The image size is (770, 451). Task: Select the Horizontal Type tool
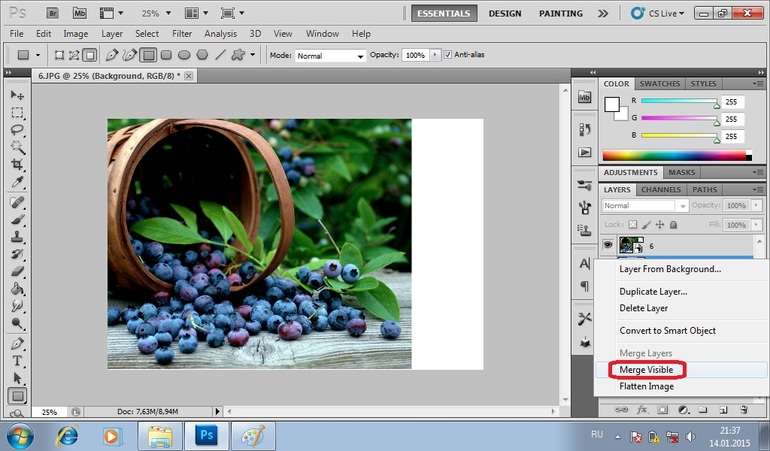tap(17, 360)
